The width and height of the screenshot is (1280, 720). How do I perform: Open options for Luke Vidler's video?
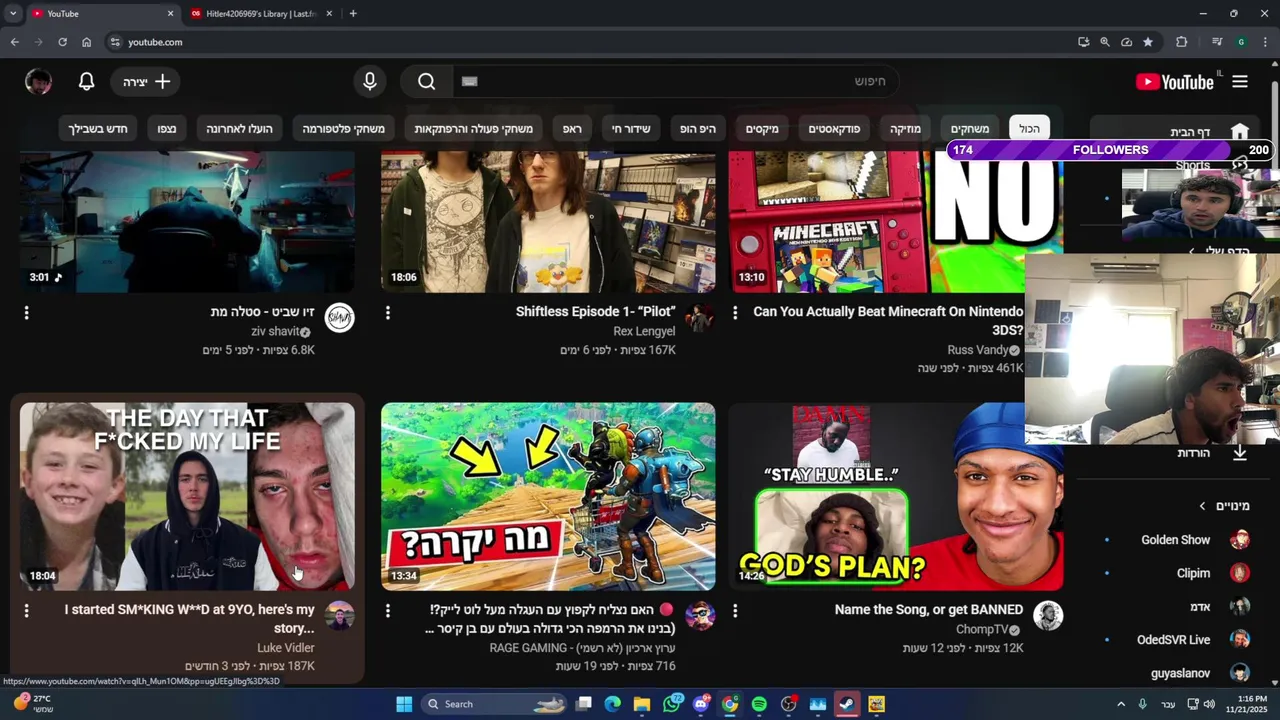27,610
